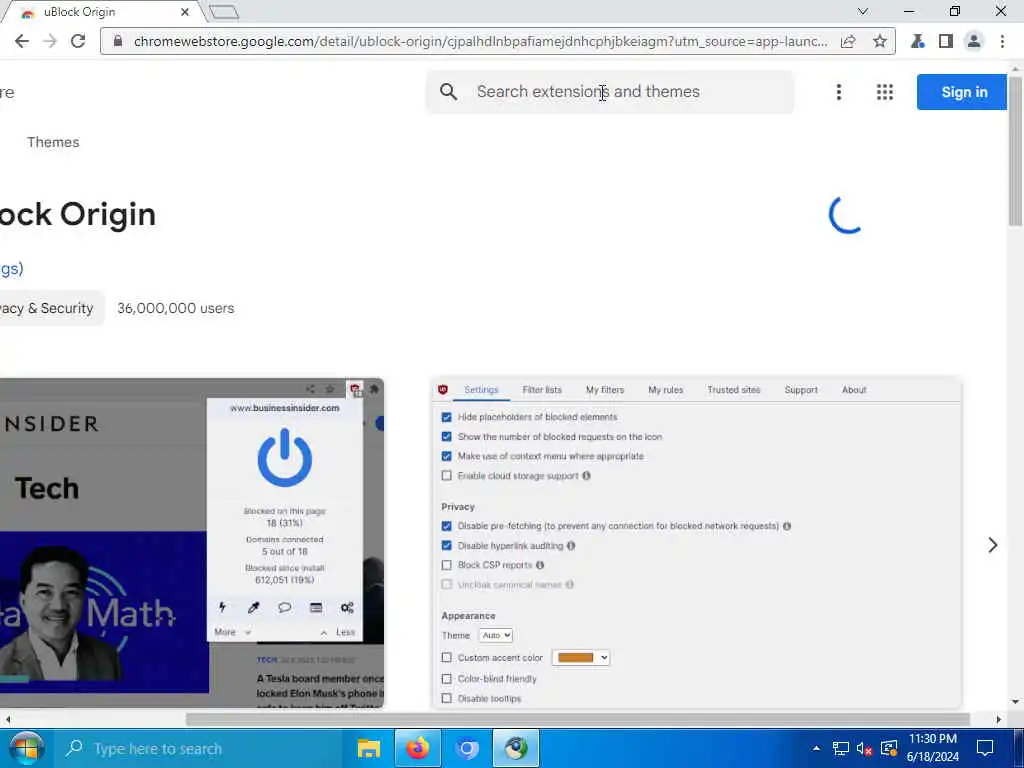Show hidden system tray icons
This screenshot has width=1024, height=768.
click(x=816, y=748)
